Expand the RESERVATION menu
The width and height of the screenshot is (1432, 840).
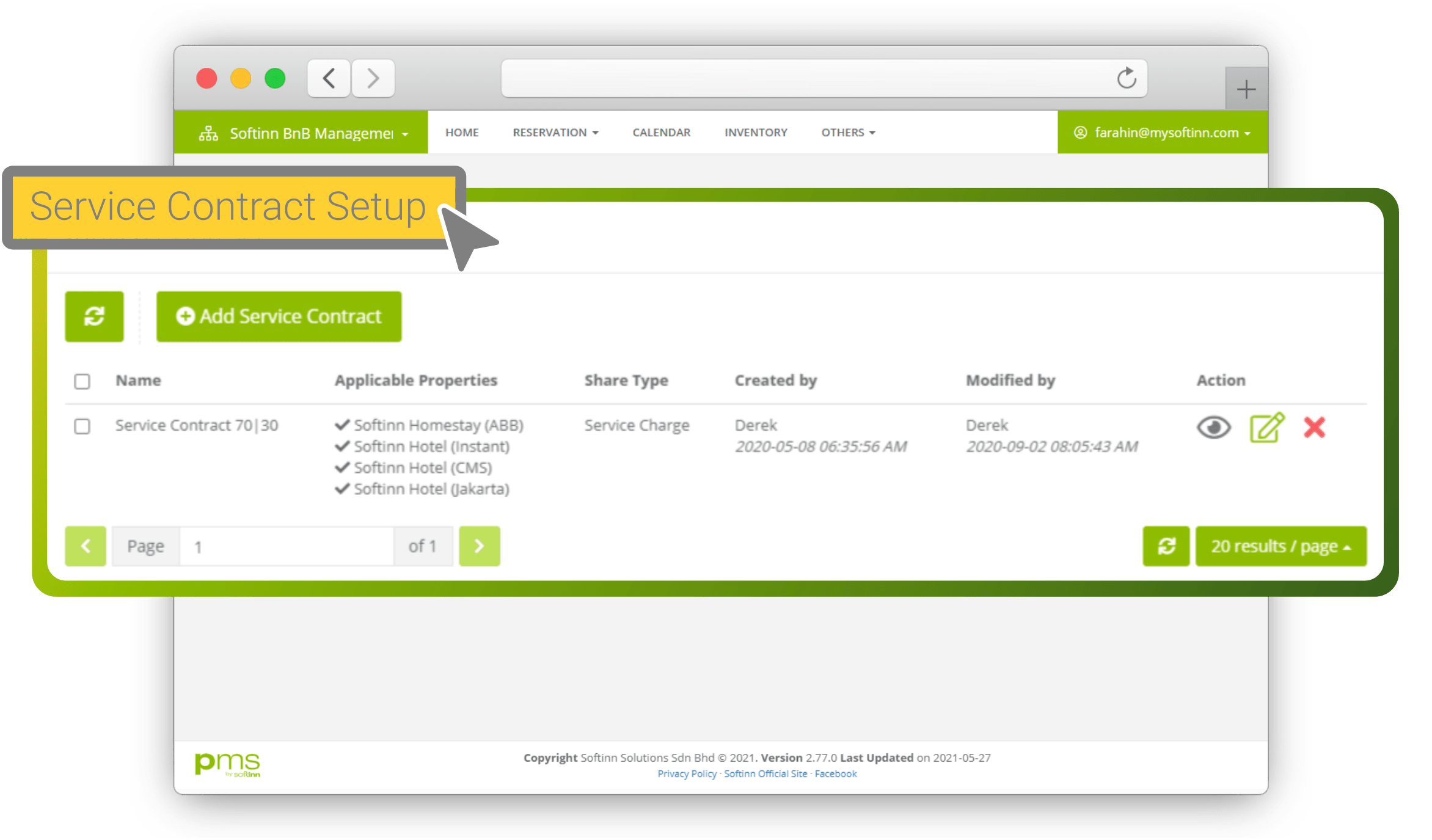coord(555,133)
